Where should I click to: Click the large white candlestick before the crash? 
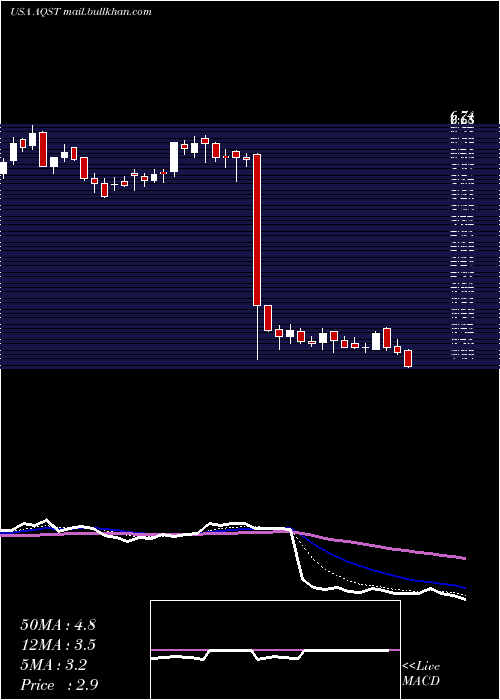click(174, 157)
